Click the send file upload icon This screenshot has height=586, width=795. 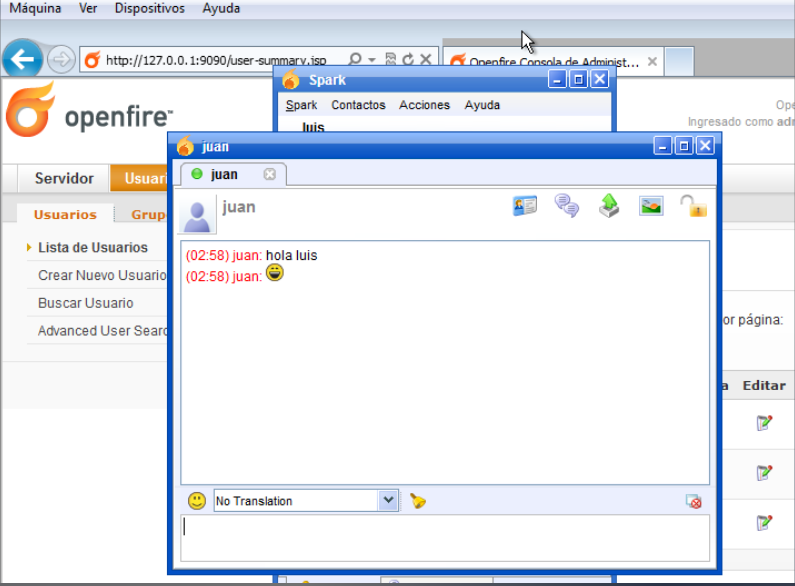point(609,206)
